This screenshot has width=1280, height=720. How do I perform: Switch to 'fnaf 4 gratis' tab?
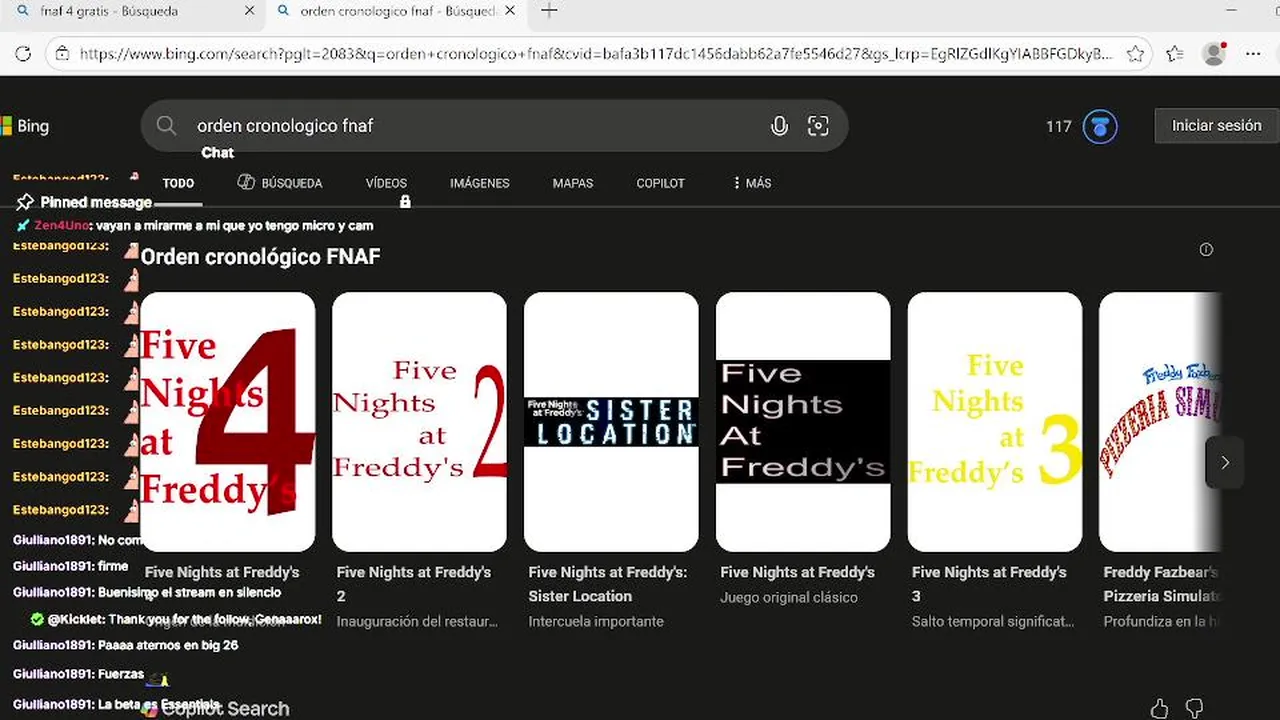[x=110, y=11]
